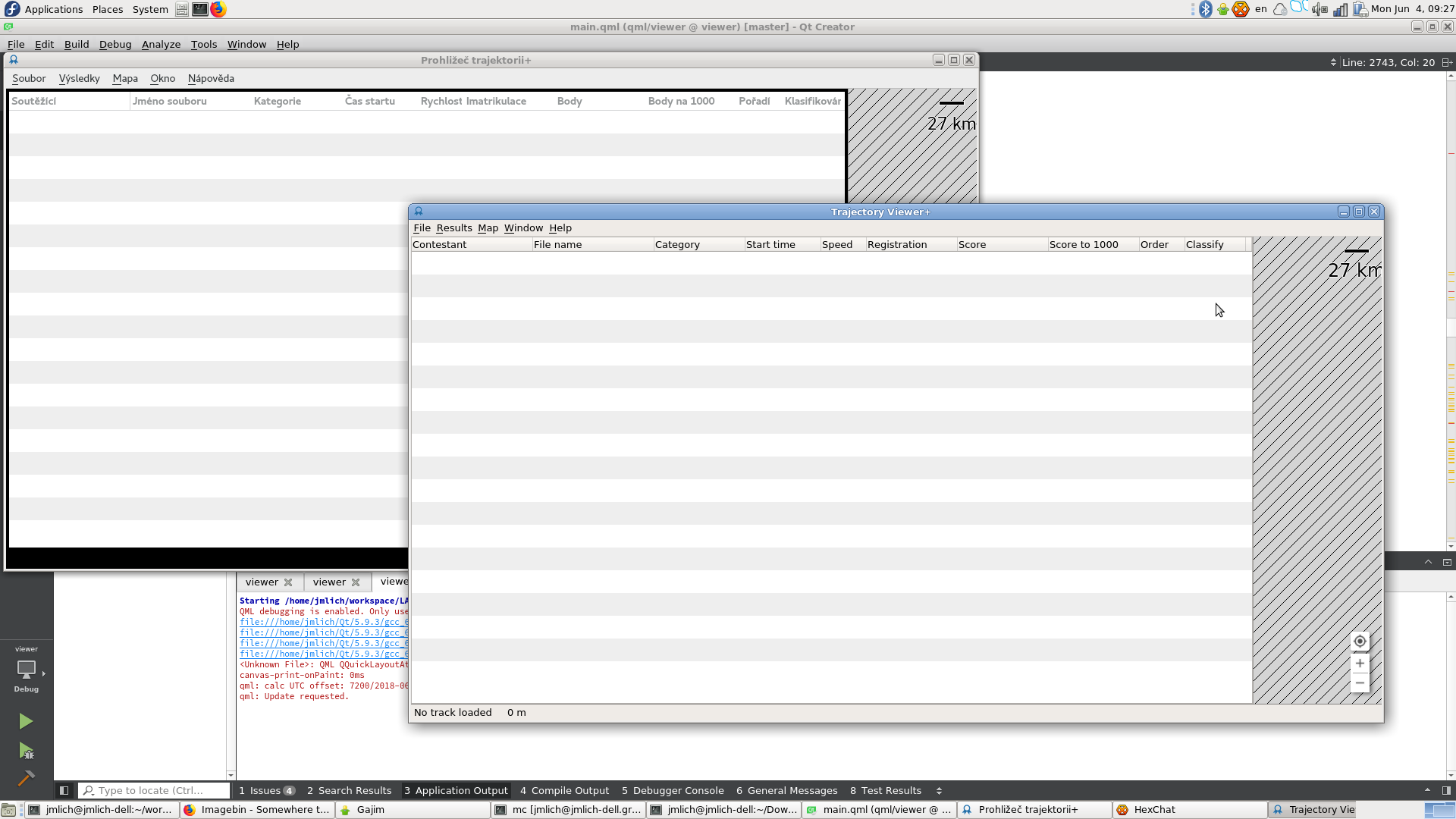Expand the output panes selector arrows
Image resolution: width=1456 pixels, height=819 pixels.
tap(939, 790)
